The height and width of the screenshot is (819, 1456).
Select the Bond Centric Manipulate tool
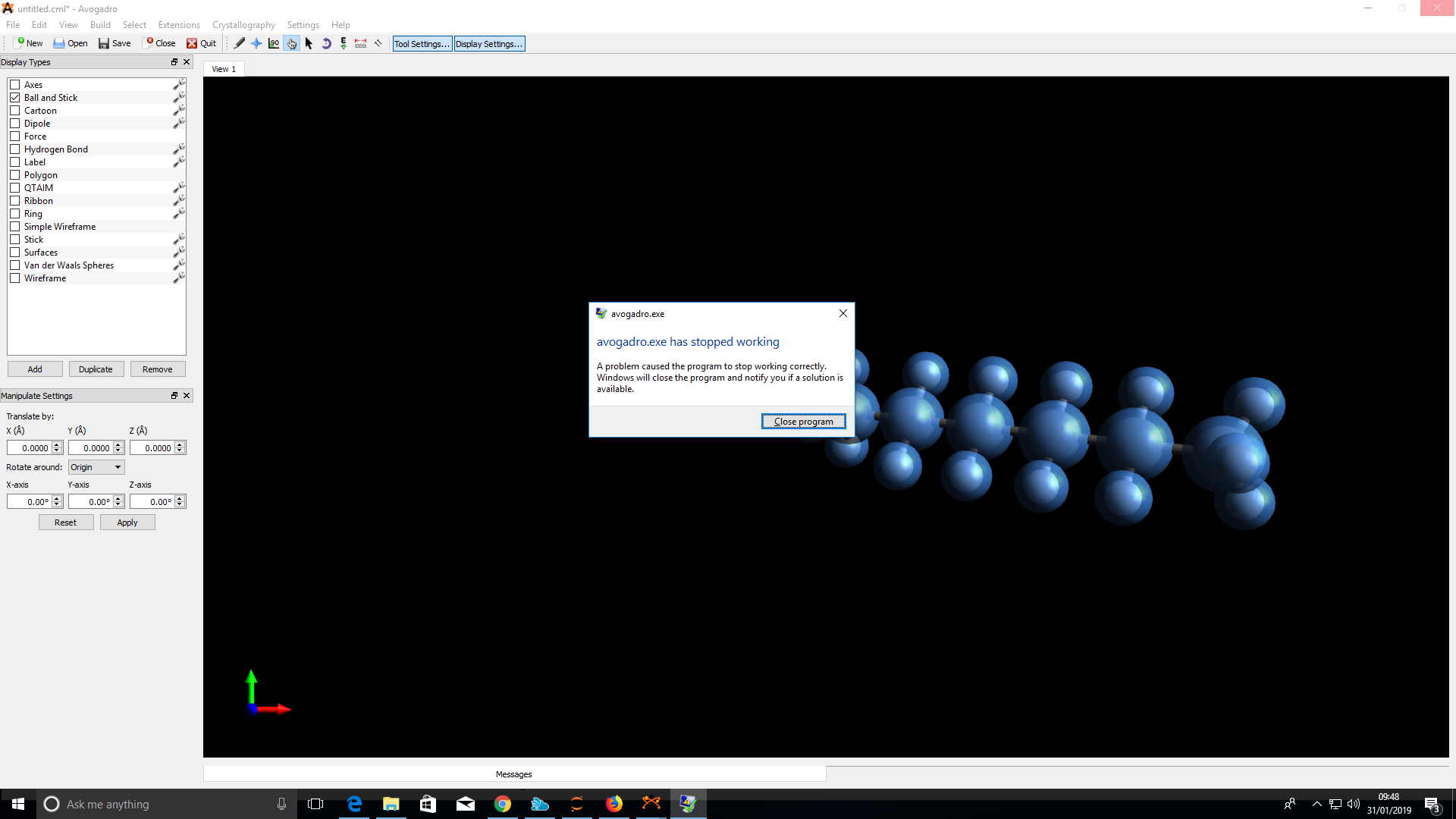point(274,43)
